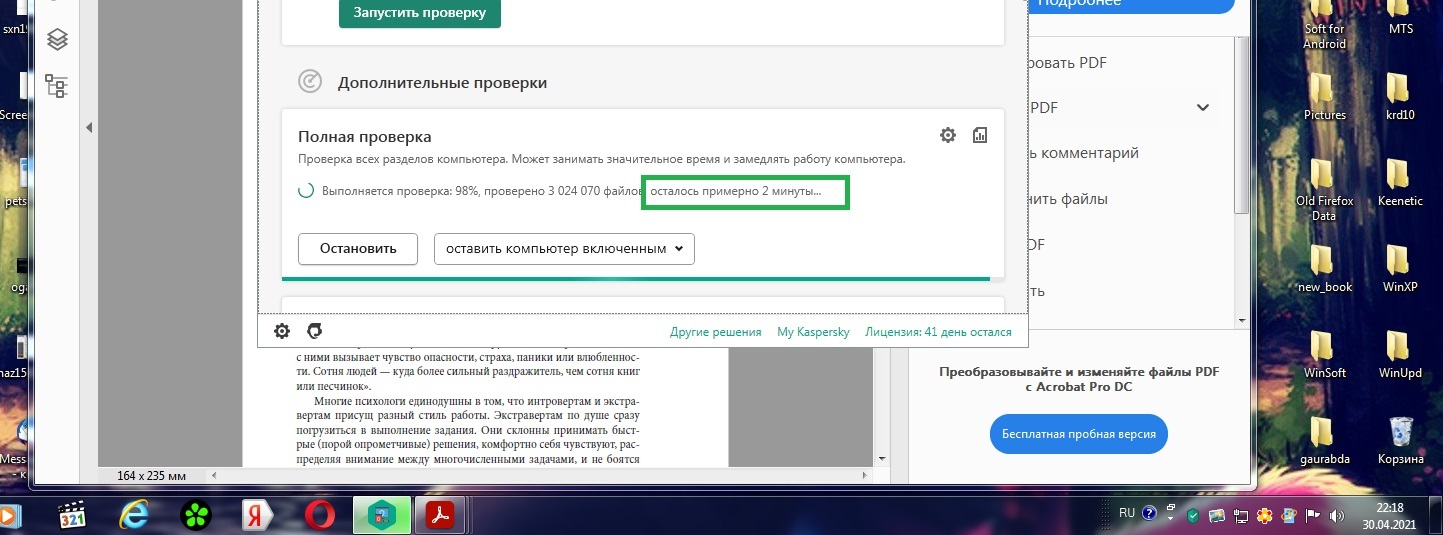Image resolution: width=1443 pixels, height=535 pixels.
Task: Open Другие решения link
Action: click(x=716, y=332)
